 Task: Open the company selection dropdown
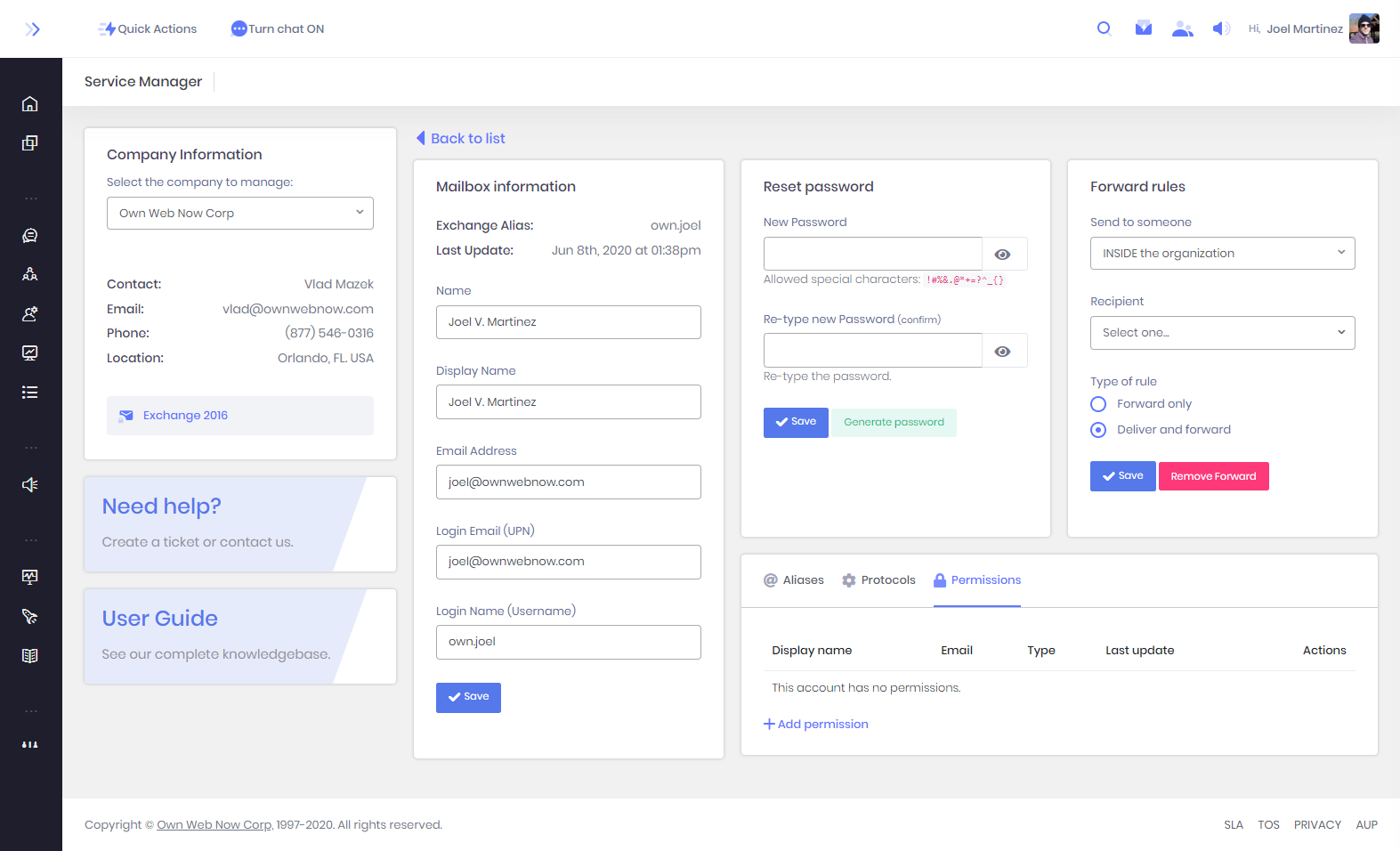[x=240, y=214]
